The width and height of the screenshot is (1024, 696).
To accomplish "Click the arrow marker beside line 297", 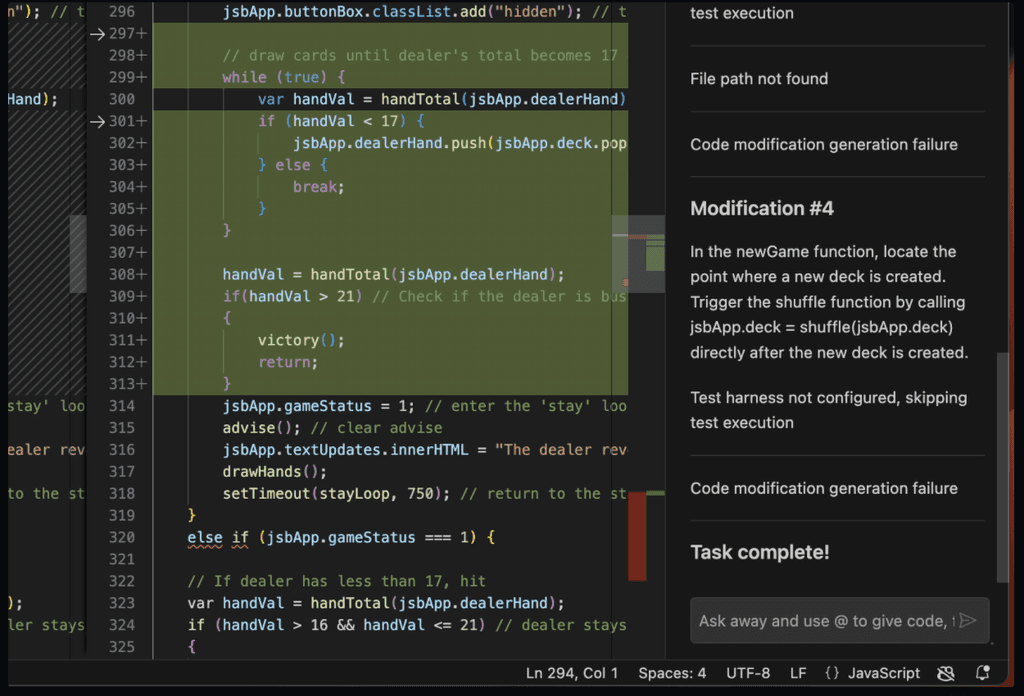I will (x=97, y=33).
